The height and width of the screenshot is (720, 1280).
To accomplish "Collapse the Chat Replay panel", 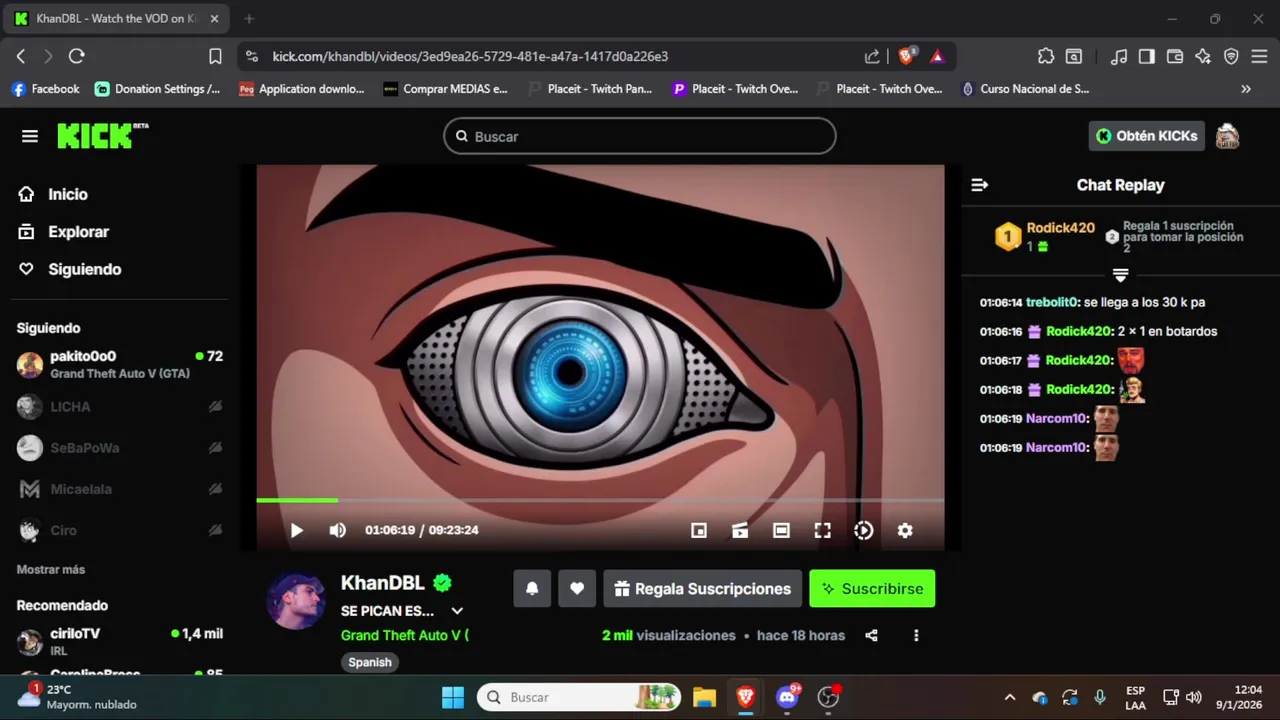I will (x=980, y=185).
